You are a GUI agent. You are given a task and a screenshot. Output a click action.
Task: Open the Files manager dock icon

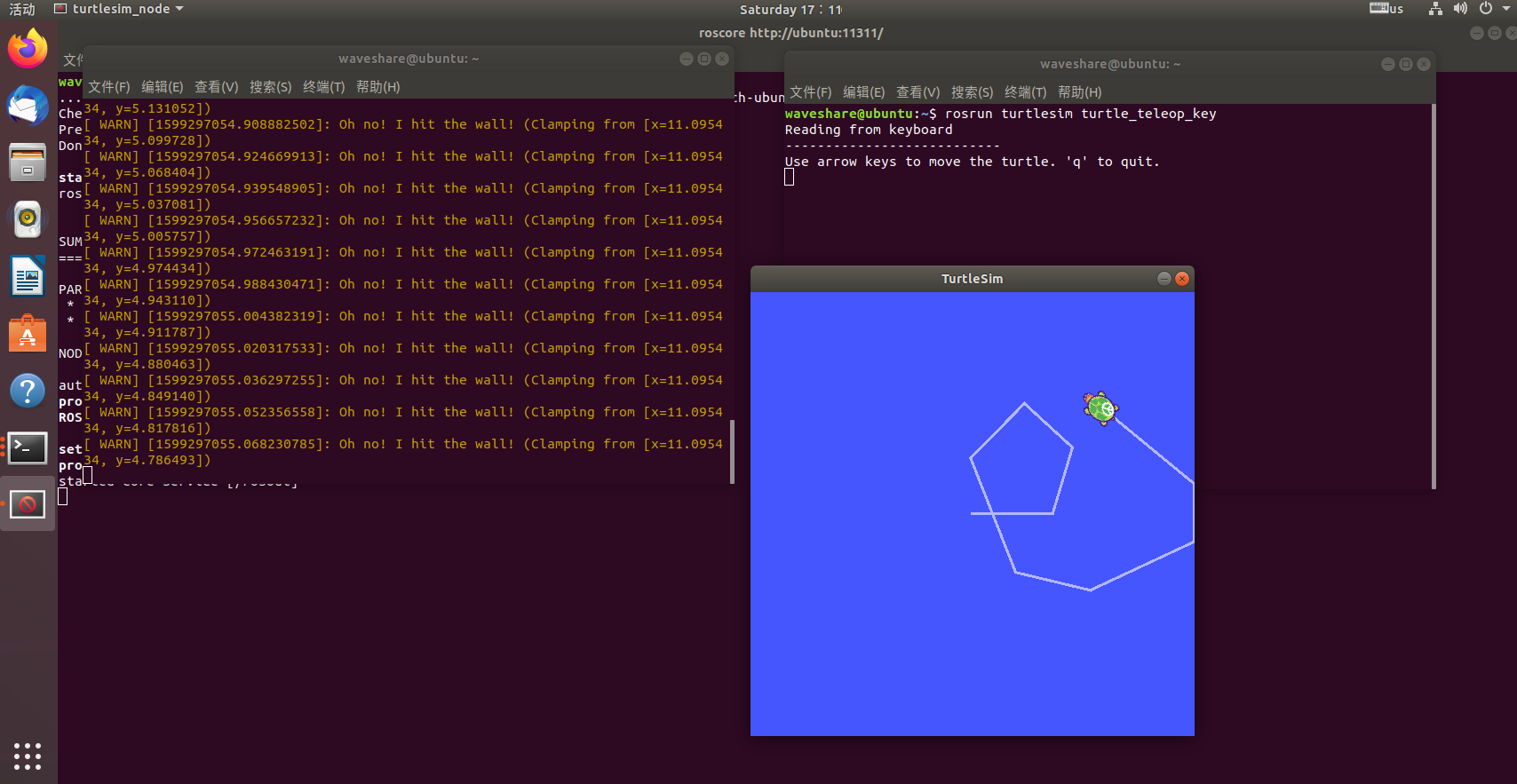pyautogui.click(x=28, y=162)
